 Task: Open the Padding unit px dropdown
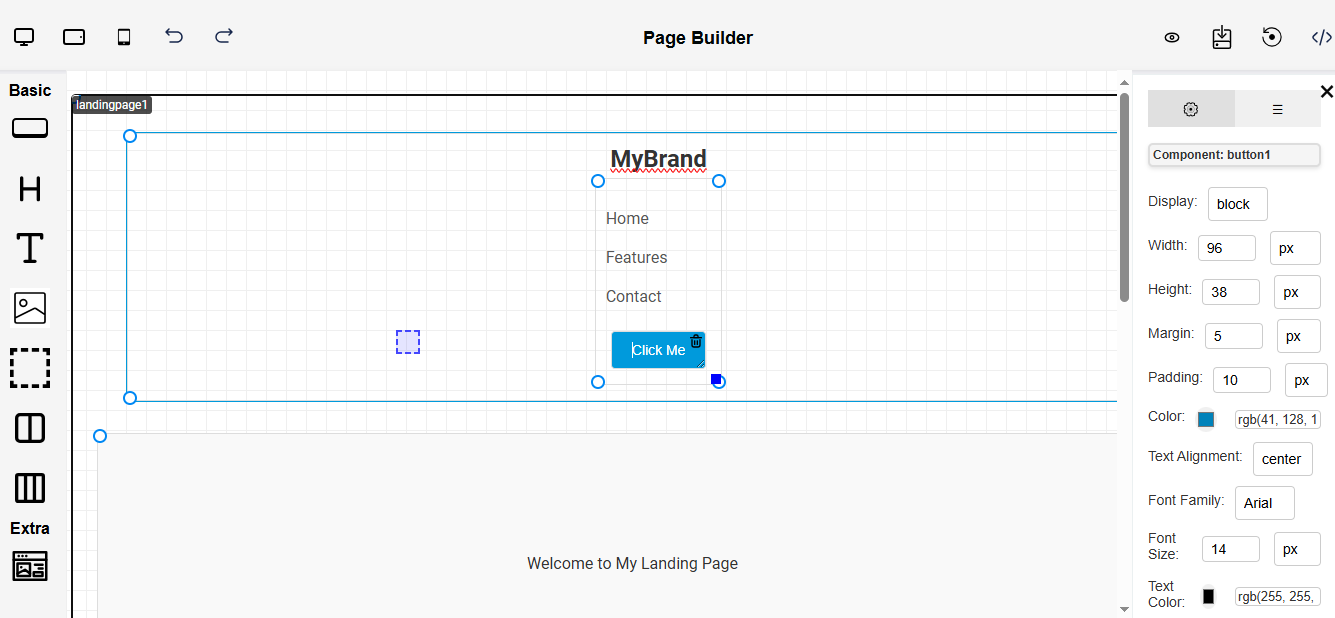(1306, 380)
